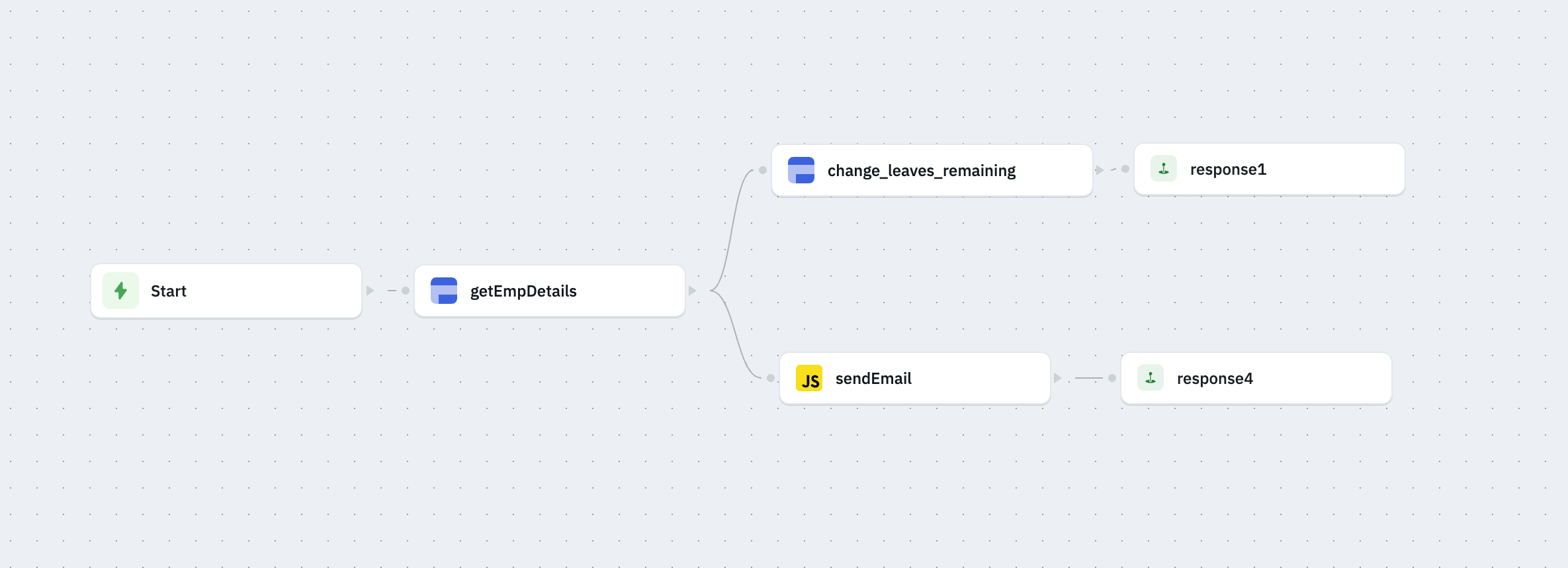This screenshot has height=568, width=1568.
Task: Click the output arrow of sendEmail
Action: 1058,378
